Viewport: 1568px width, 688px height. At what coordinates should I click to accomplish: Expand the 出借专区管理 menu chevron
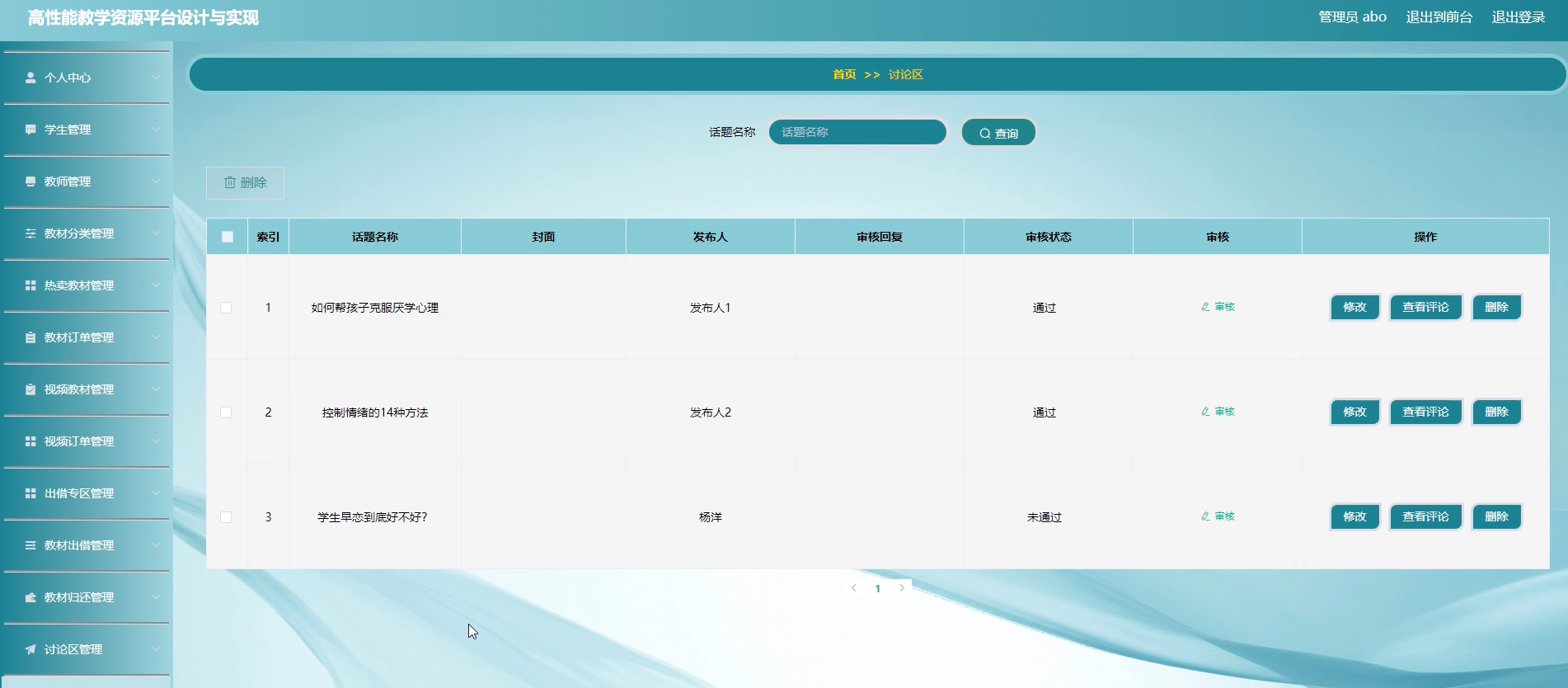(156, 493)
